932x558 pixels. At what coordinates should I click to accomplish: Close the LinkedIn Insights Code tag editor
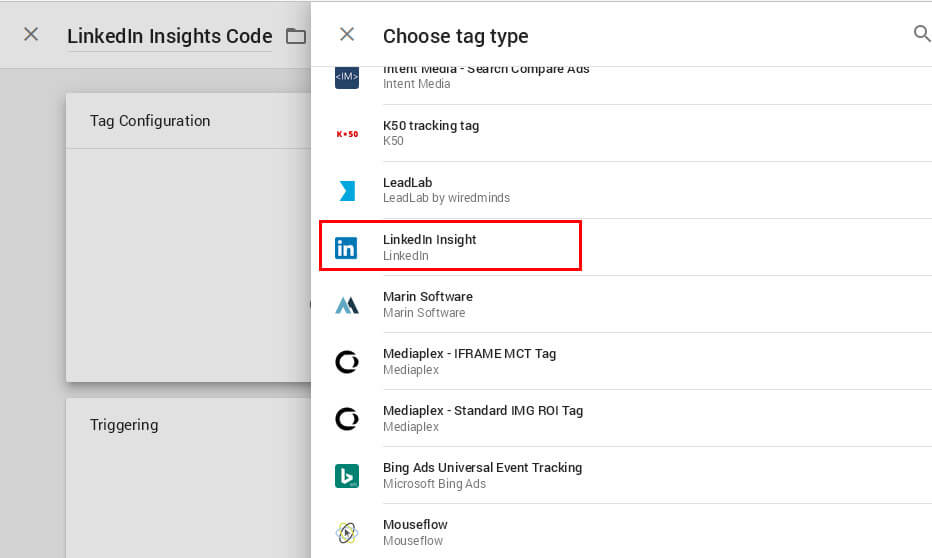[x=31, y=34]
